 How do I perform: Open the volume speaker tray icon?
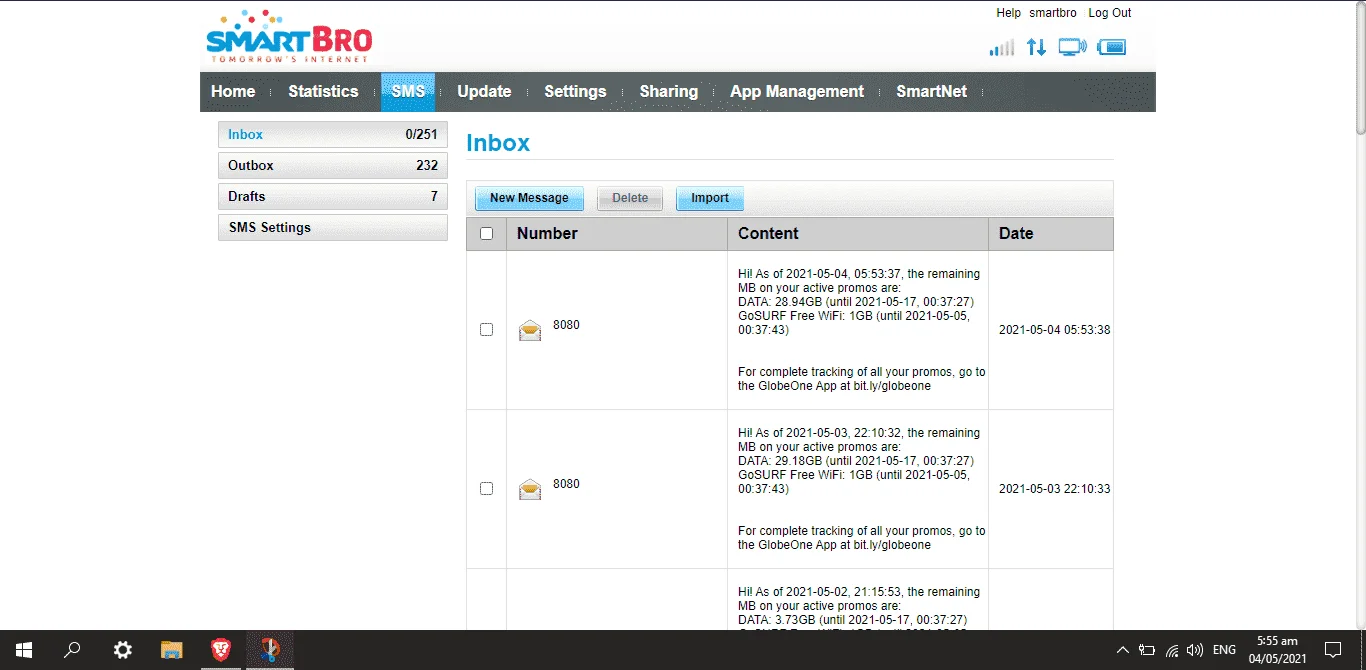click(1196, 650)
